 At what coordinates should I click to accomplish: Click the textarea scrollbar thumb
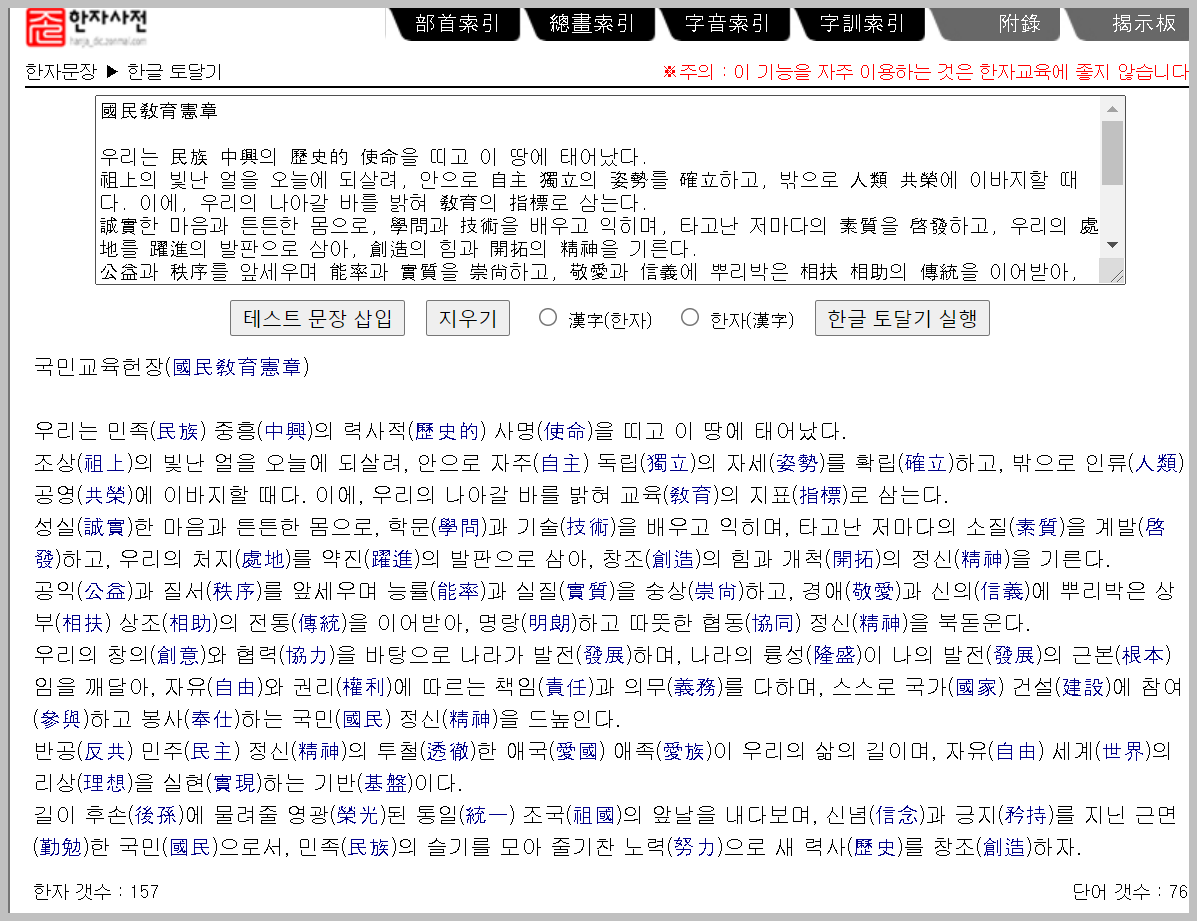point(1112,153)
